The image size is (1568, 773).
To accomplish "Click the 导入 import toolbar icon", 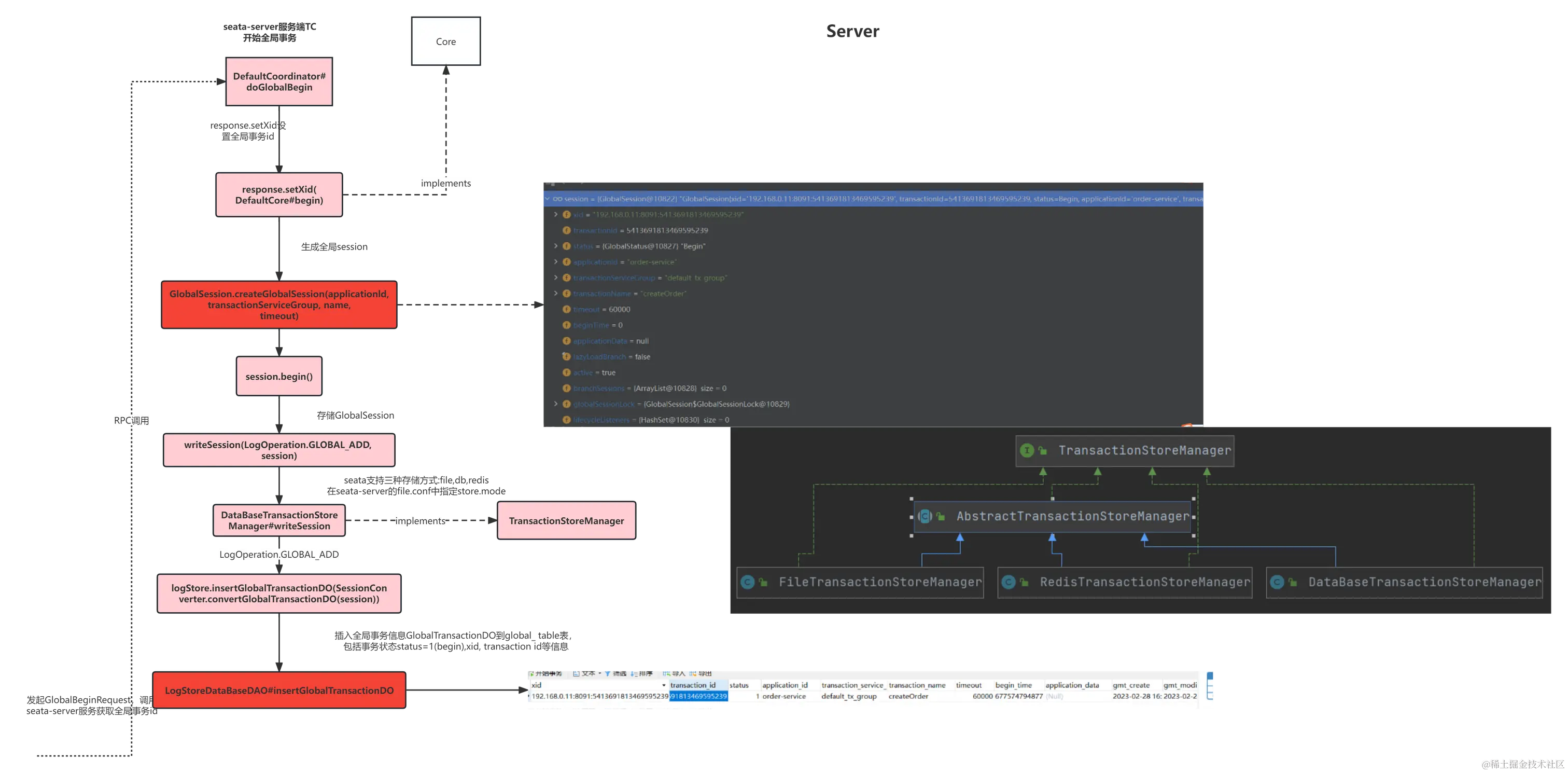I will pos(666,673).
